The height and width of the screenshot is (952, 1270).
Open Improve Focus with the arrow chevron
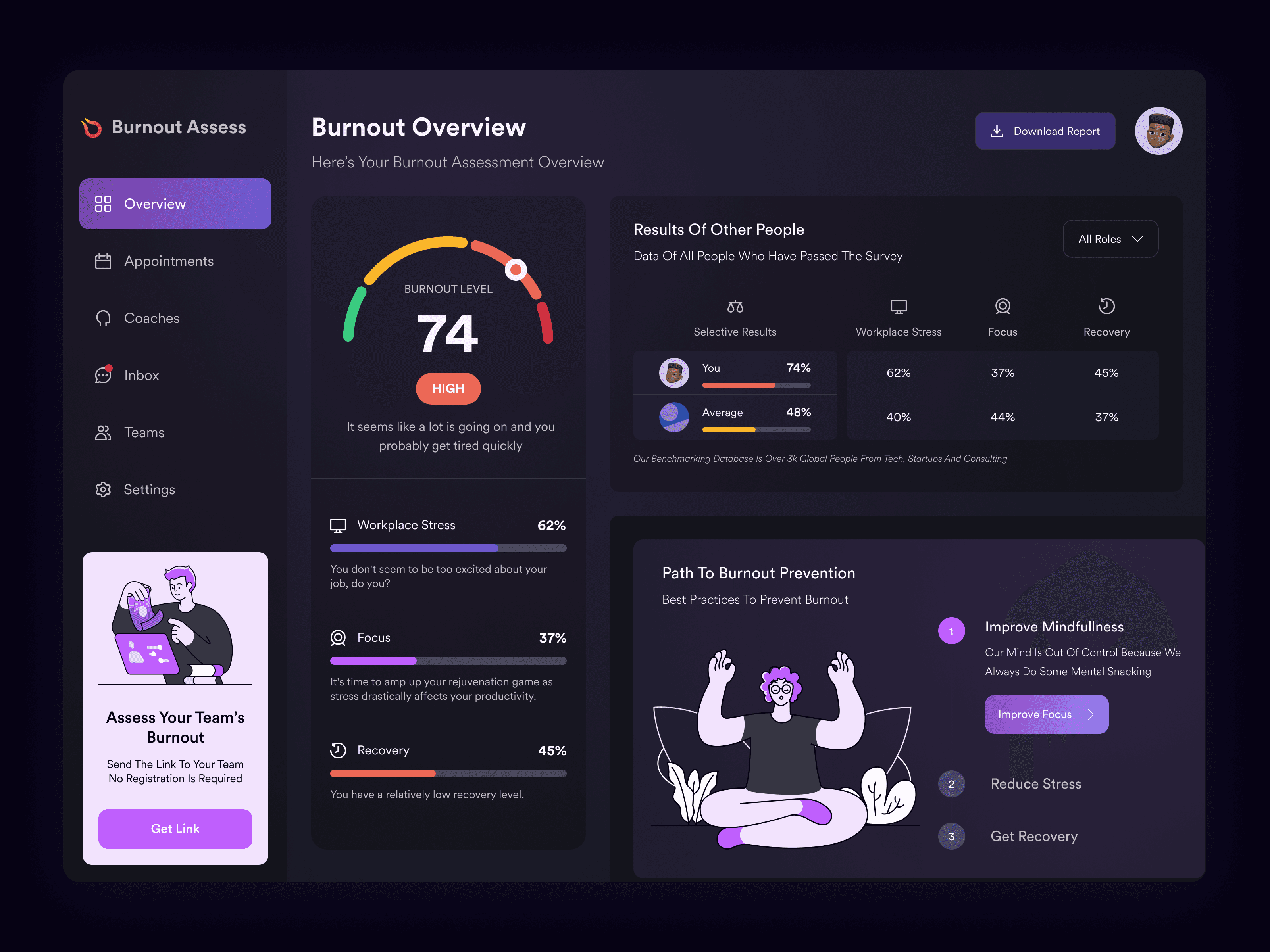click(1091, 714)
